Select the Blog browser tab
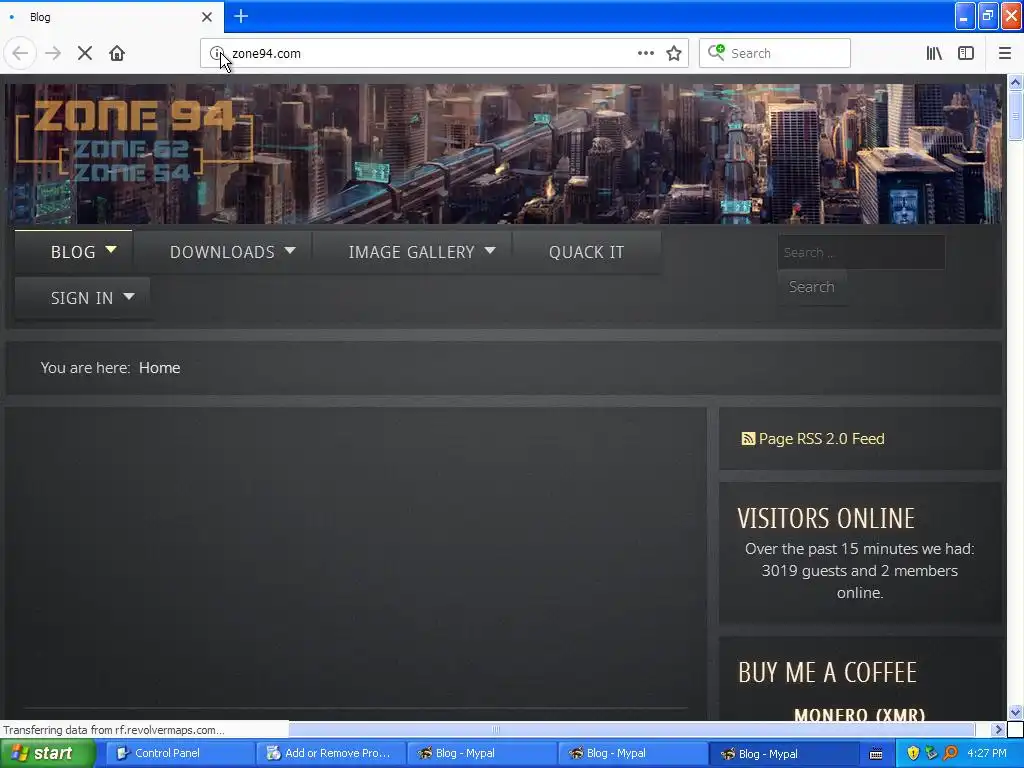 pos(112,17)
